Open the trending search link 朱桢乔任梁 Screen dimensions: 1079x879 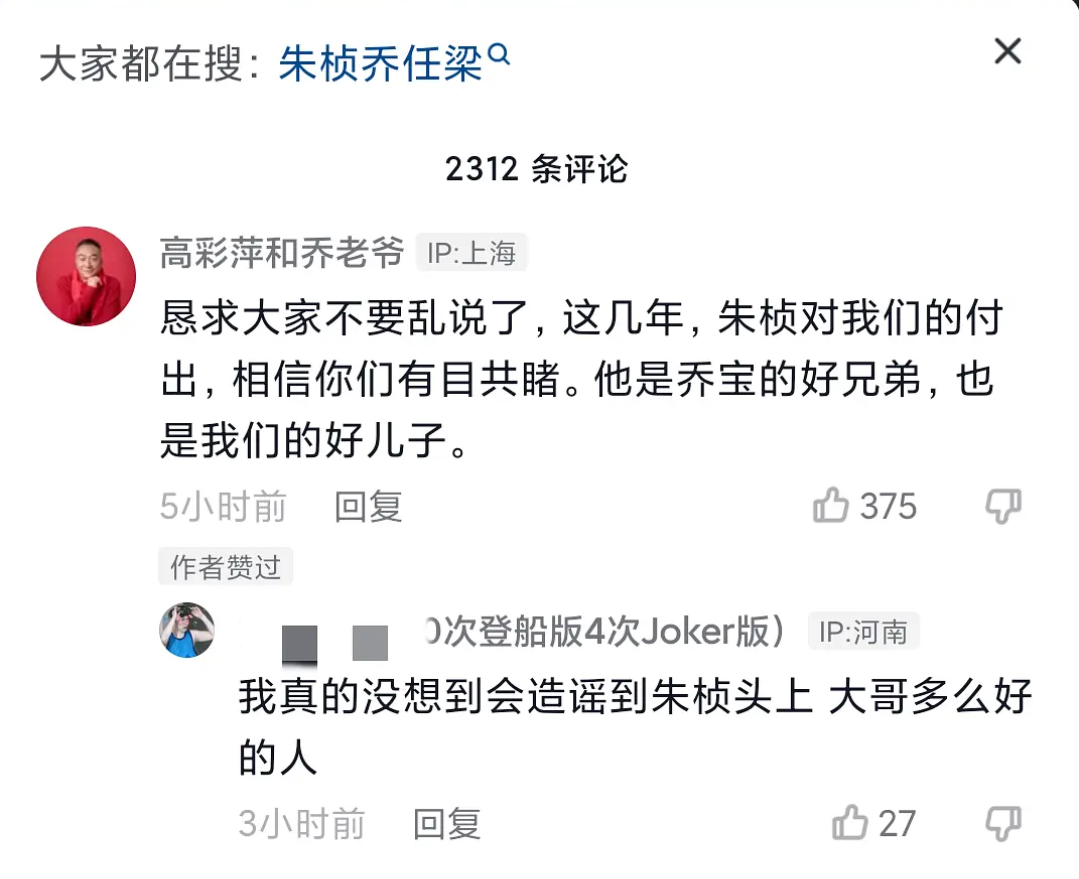(380, 66)
